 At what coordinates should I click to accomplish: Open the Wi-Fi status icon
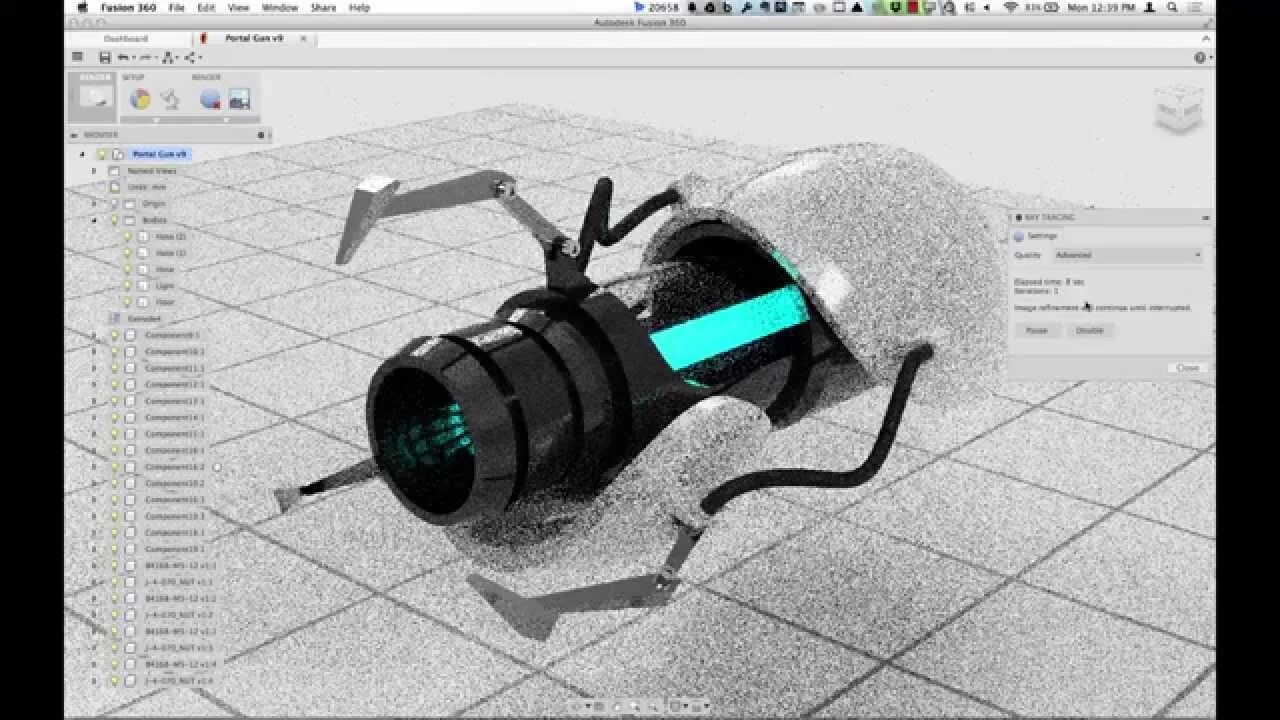[x=1011, y=7]
